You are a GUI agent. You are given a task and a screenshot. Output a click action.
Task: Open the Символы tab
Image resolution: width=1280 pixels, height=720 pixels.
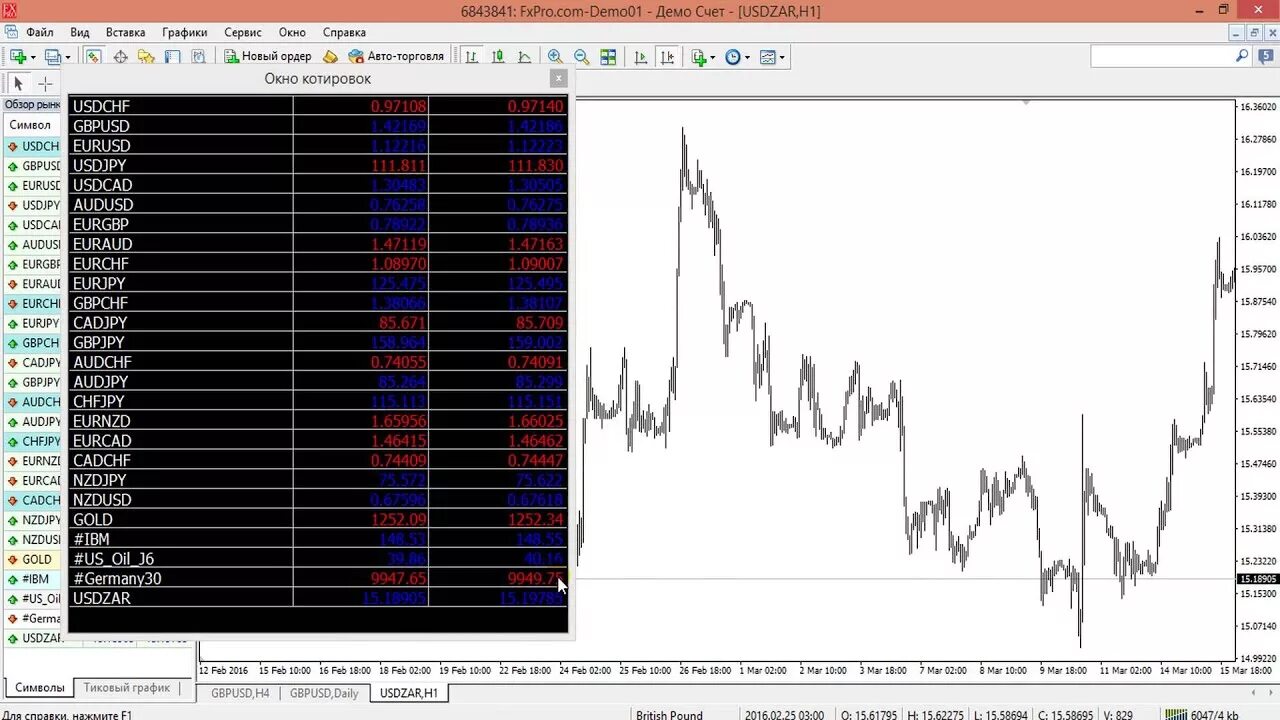point(40,688)
